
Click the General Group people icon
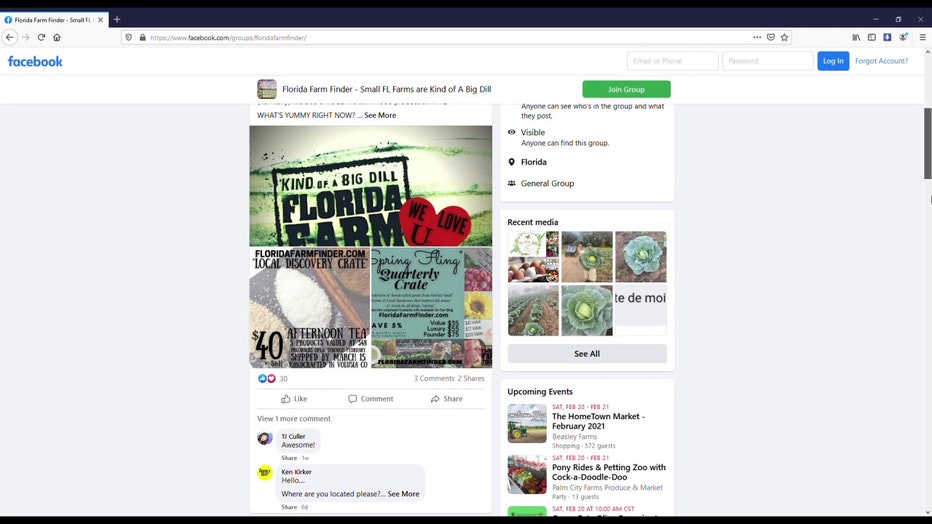(x=511, y=183)
